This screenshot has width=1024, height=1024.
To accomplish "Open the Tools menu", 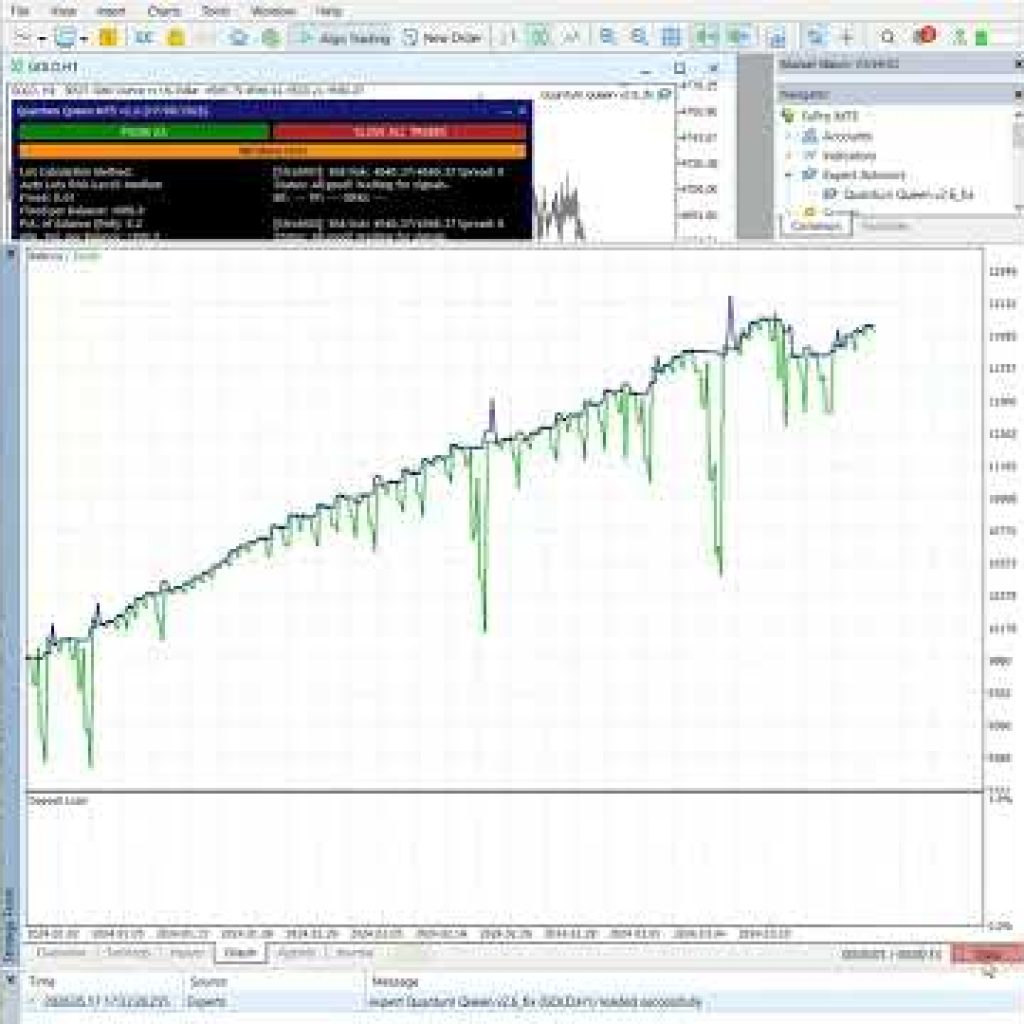I will click(215, 10).
